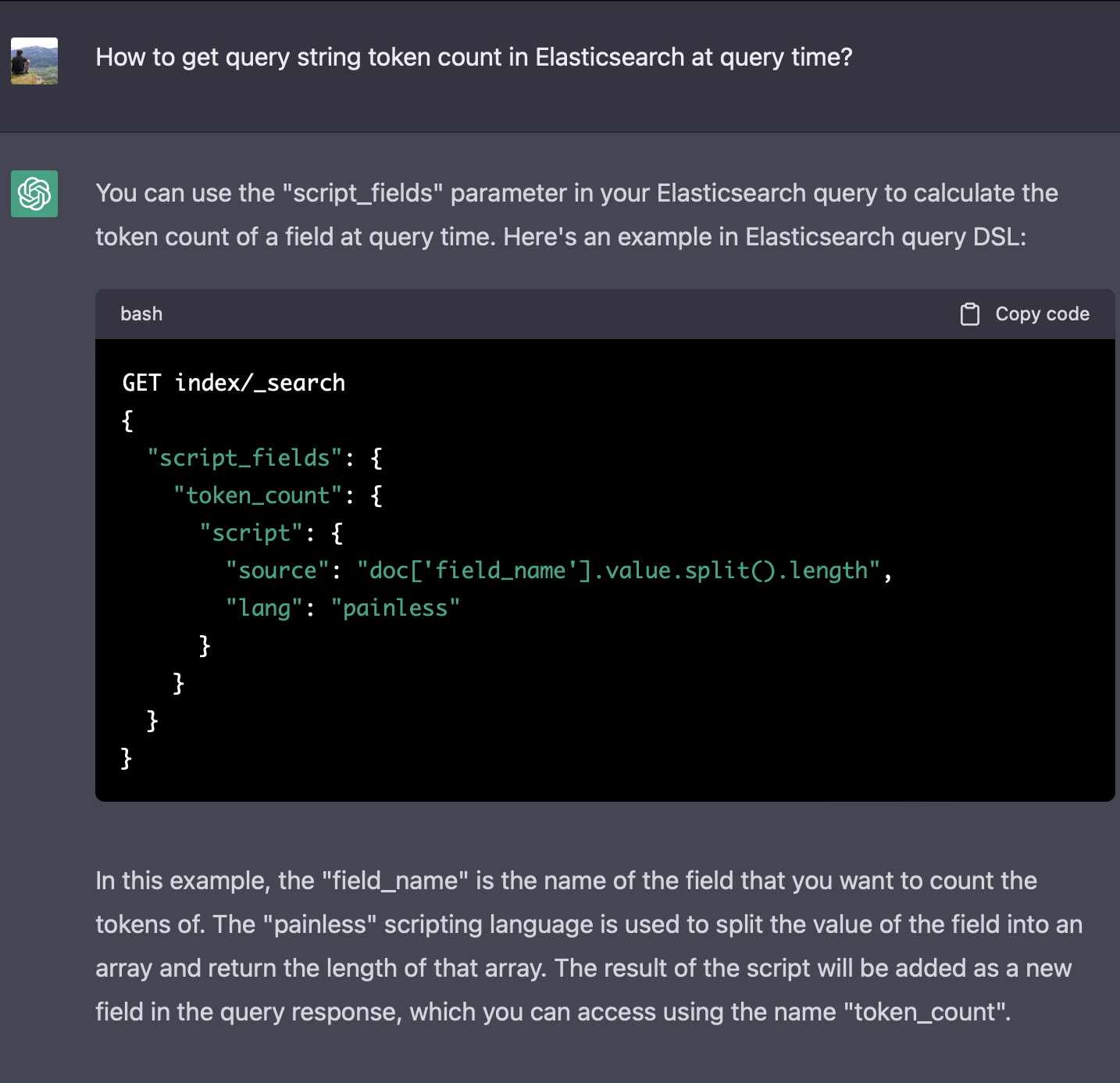Click the "token_count" key in code

click(x=258, y=495)
